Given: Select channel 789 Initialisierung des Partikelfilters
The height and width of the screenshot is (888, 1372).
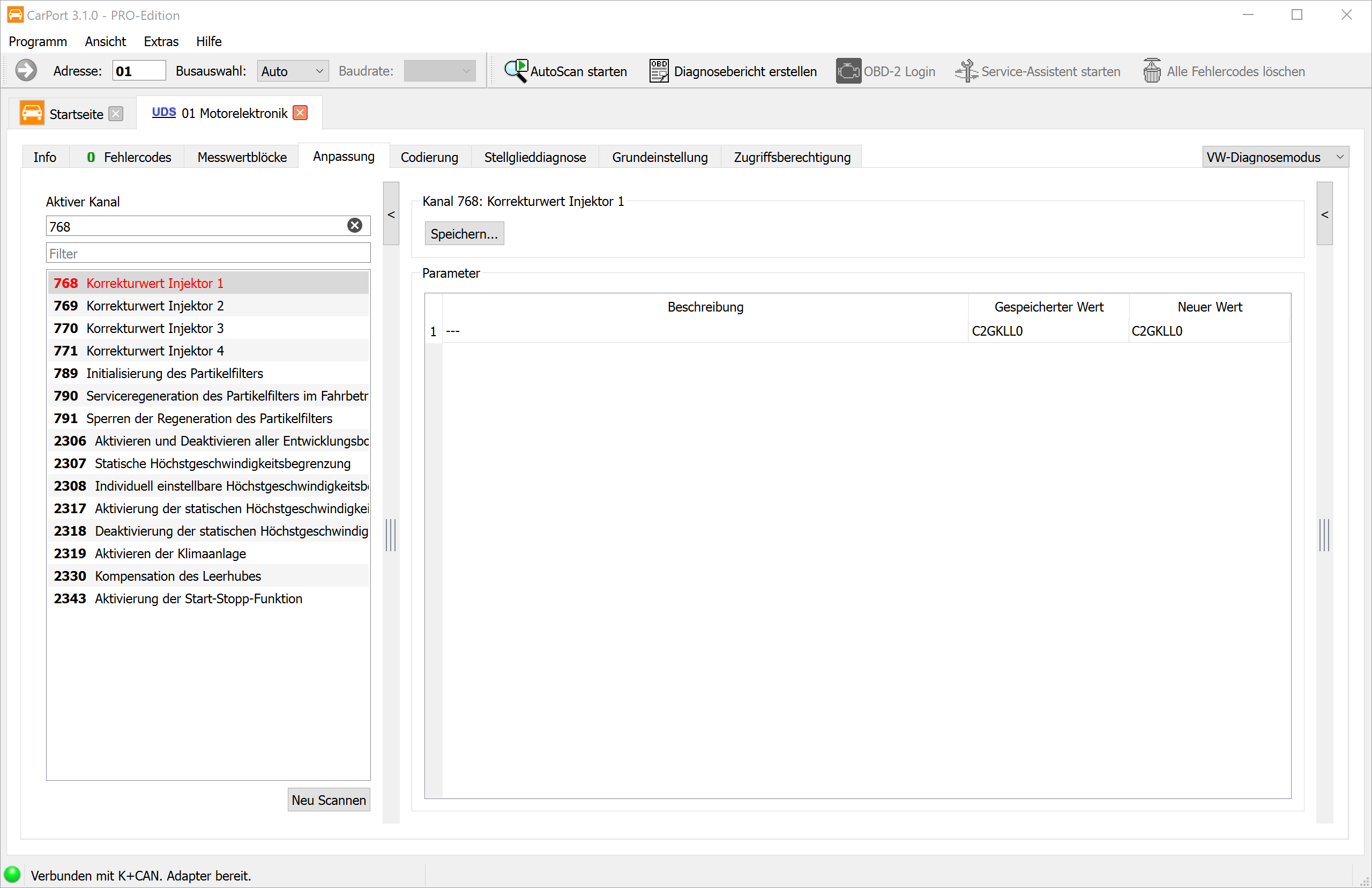Looking at the screenshot, I should [208, 373].
